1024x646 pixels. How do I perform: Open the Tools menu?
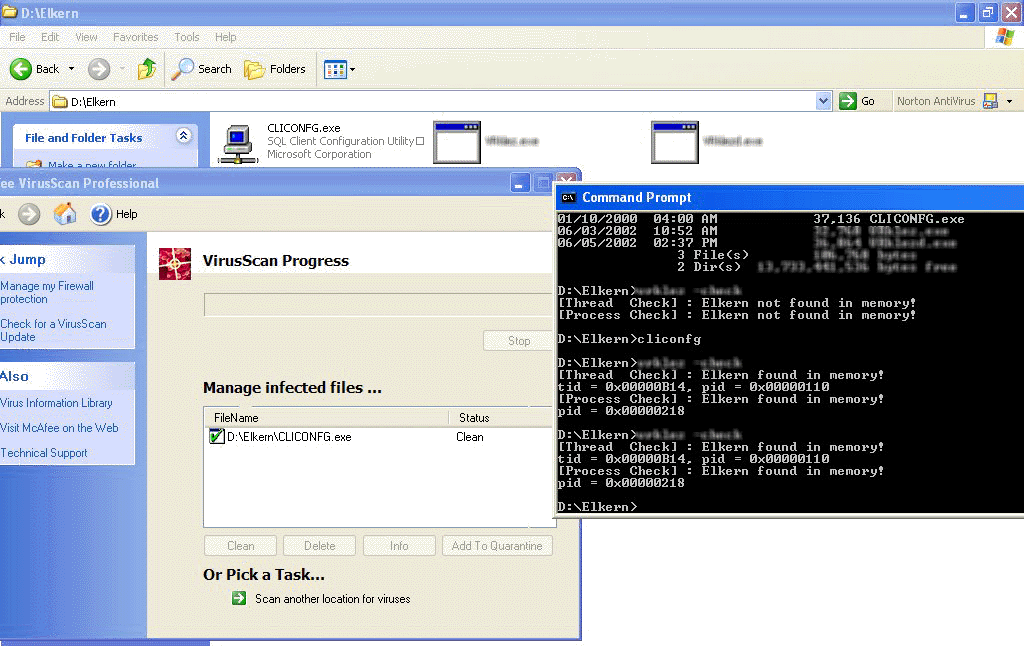(x=187, y=37)
